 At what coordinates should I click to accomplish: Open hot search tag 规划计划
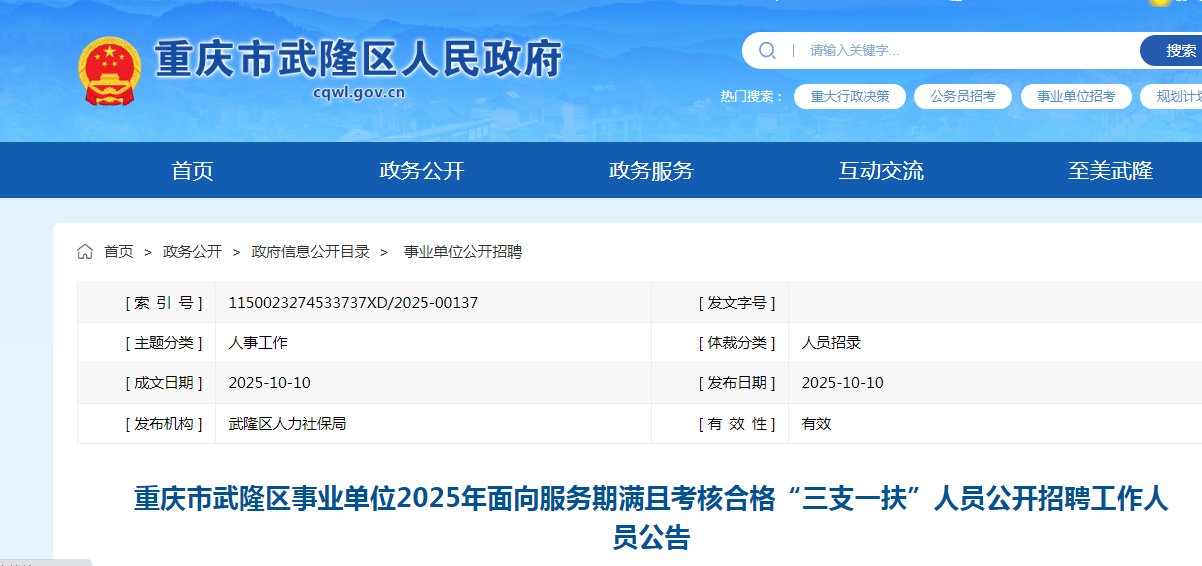click(1178, 96)
